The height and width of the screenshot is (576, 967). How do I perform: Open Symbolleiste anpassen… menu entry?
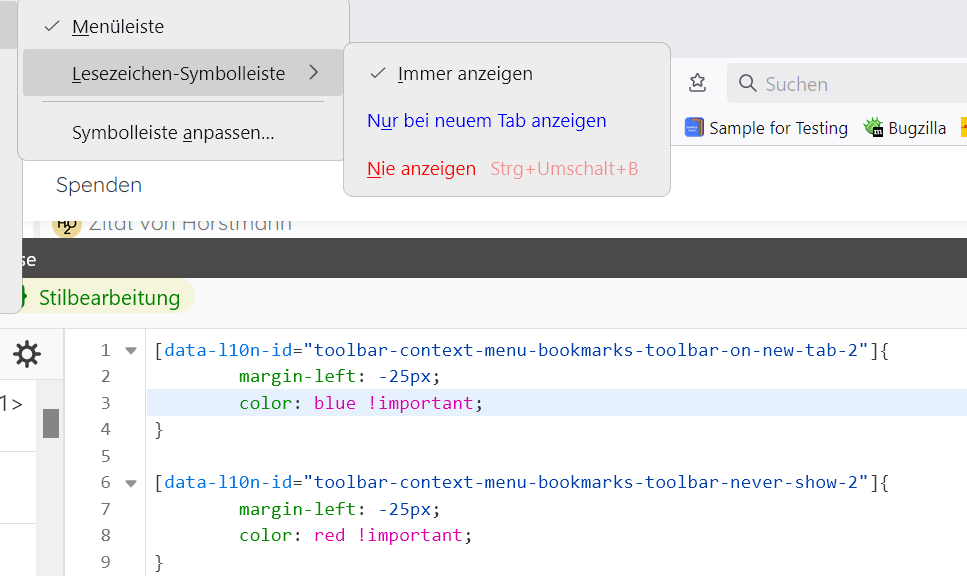pyautogui.click(x=173, y=133)
